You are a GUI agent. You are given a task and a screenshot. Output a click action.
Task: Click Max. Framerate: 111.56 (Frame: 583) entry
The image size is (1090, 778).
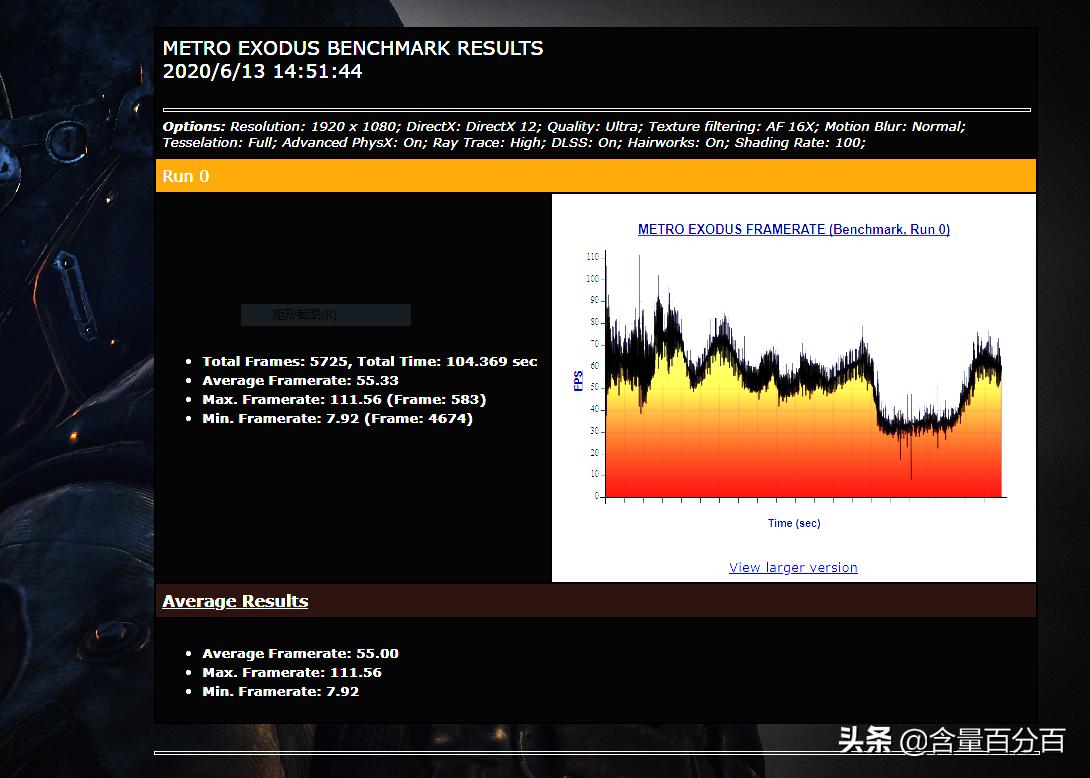point(344,400)
